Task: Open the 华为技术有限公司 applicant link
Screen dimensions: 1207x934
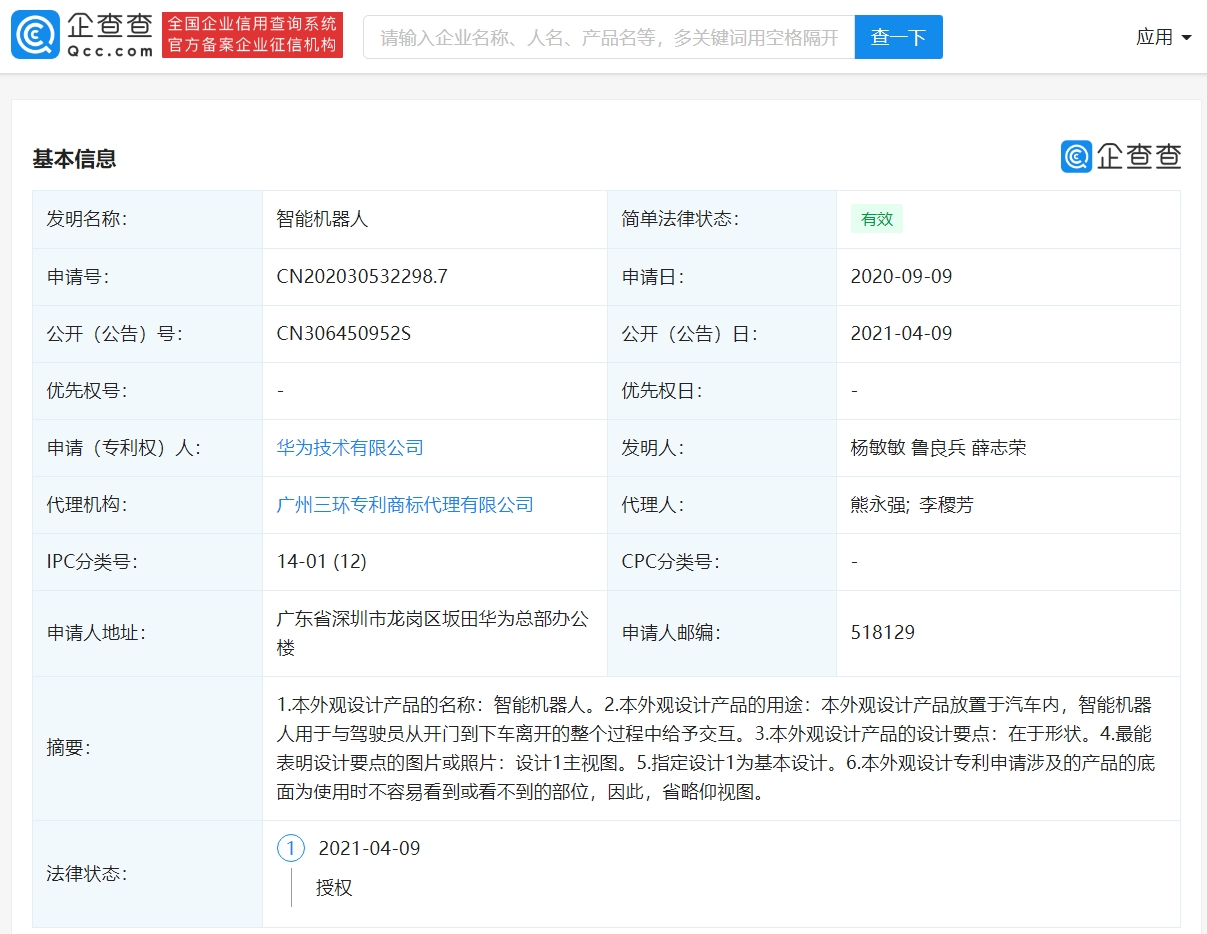Action: (350, 448)
